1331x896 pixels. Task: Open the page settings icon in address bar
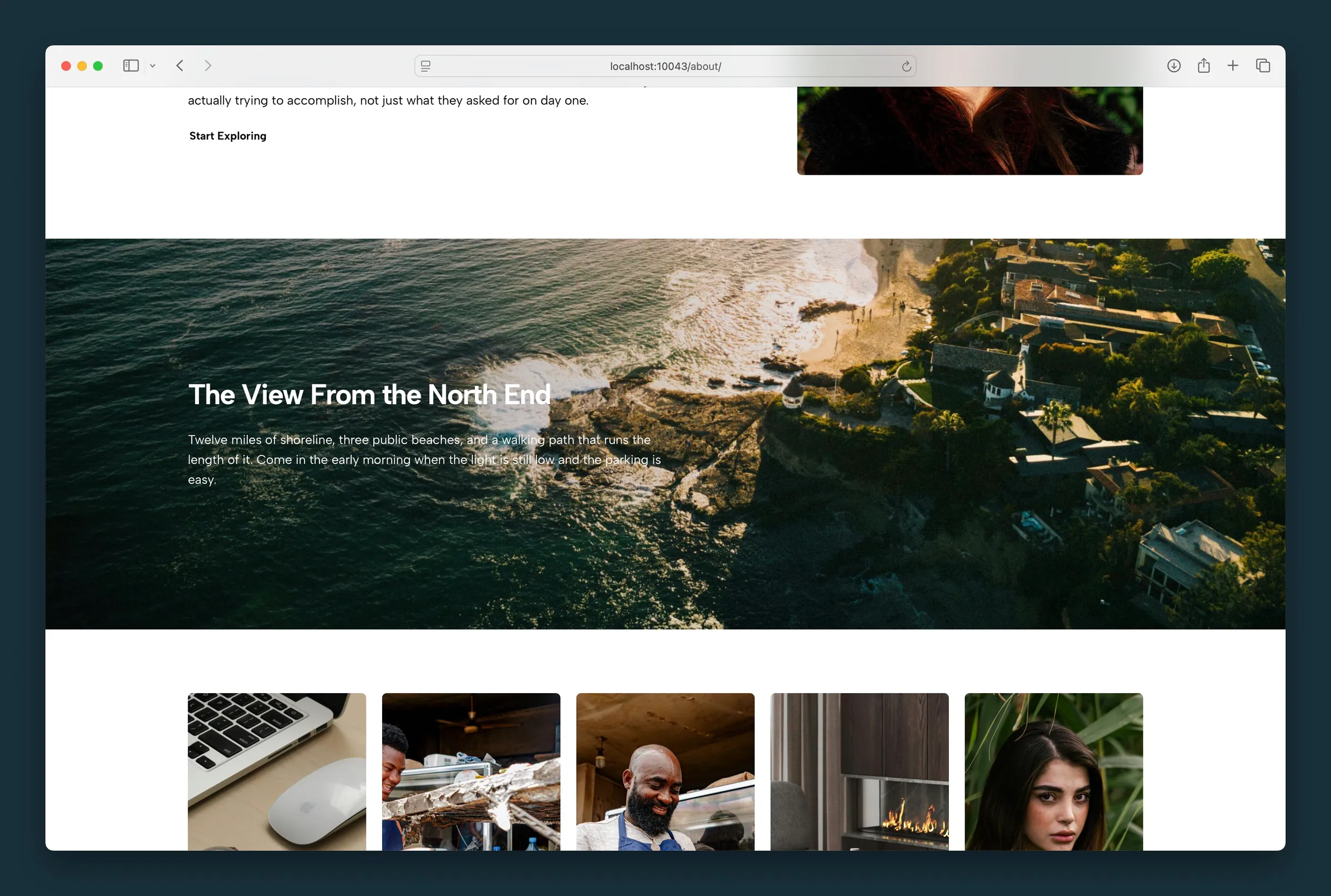[426, 67]
